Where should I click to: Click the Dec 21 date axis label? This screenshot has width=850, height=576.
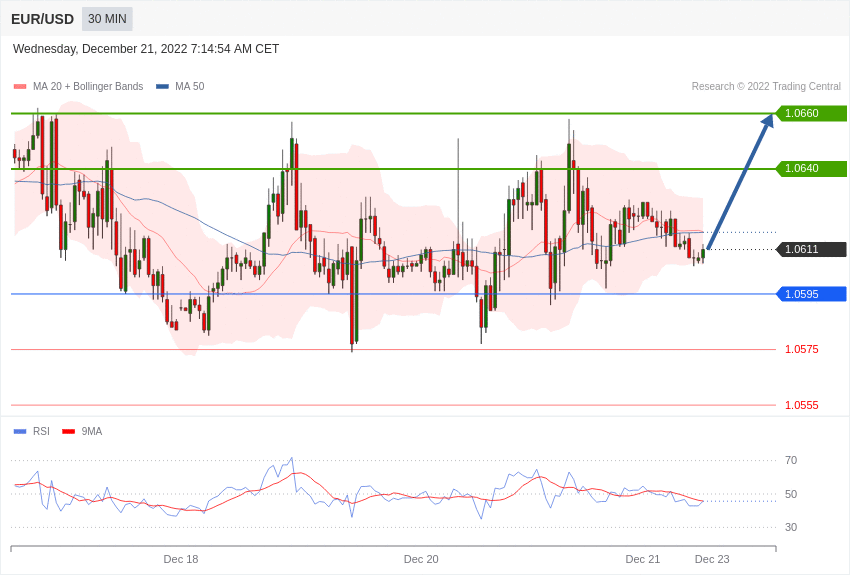coord(643,559)
